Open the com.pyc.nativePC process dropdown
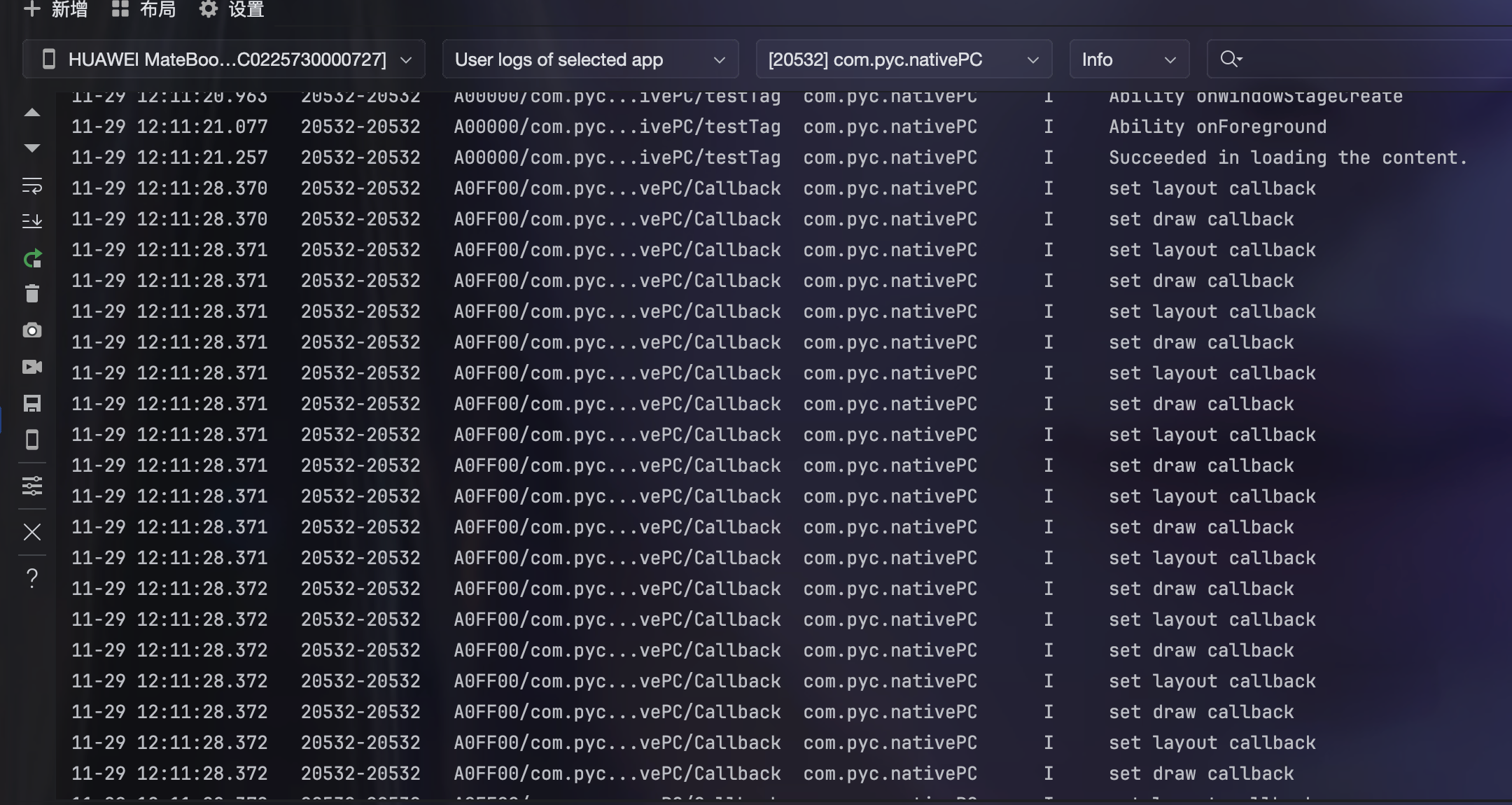1512x805 pixels. pos(903,59)
